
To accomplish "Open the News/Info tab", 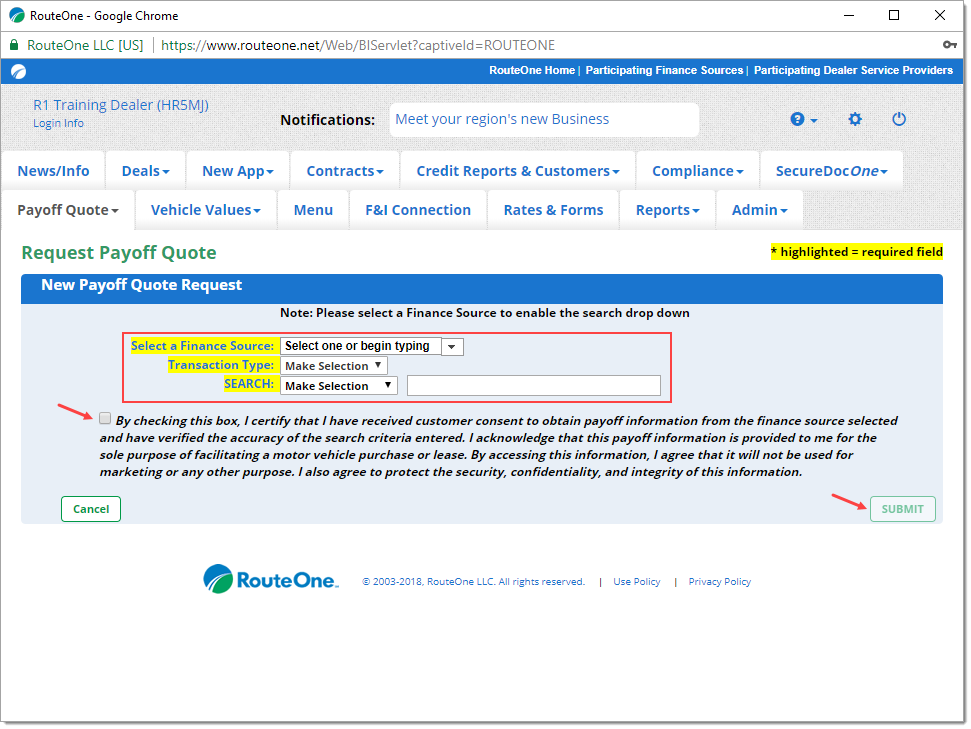I will [53, 171].
